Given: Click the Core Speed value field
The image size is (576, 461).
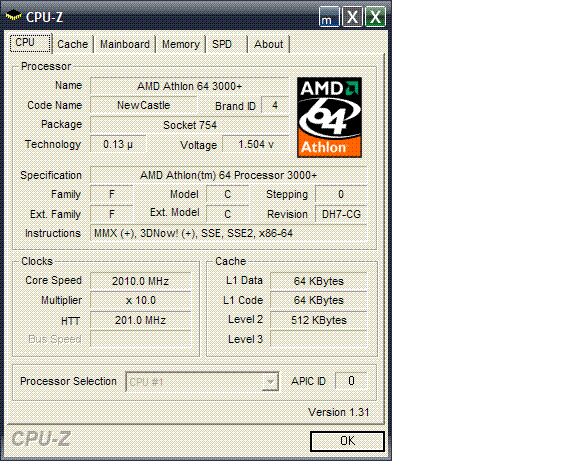Looking at the screenshot, I should 141,281.
